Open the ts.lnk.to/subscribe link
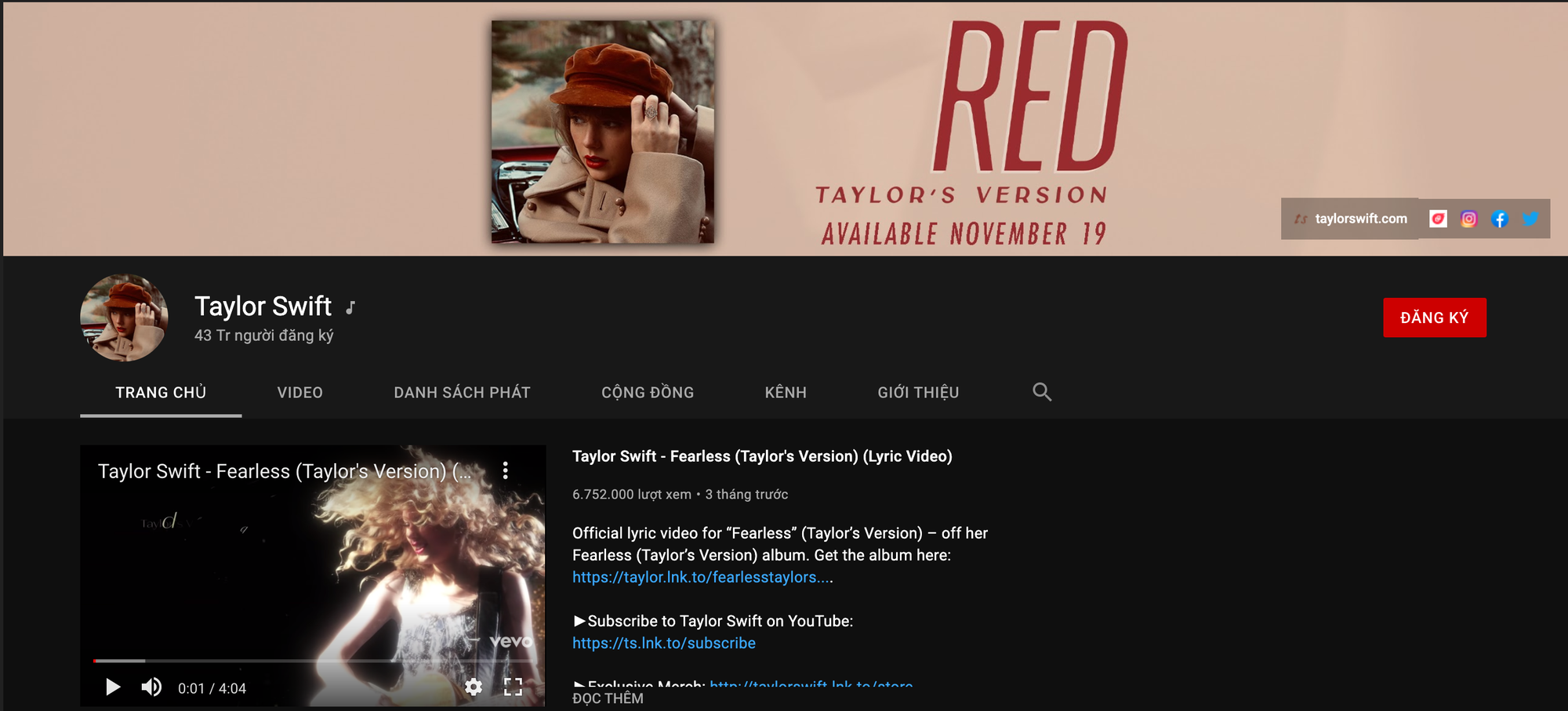The height and width of the screenshot is (711, 1568). coord(664,643)
